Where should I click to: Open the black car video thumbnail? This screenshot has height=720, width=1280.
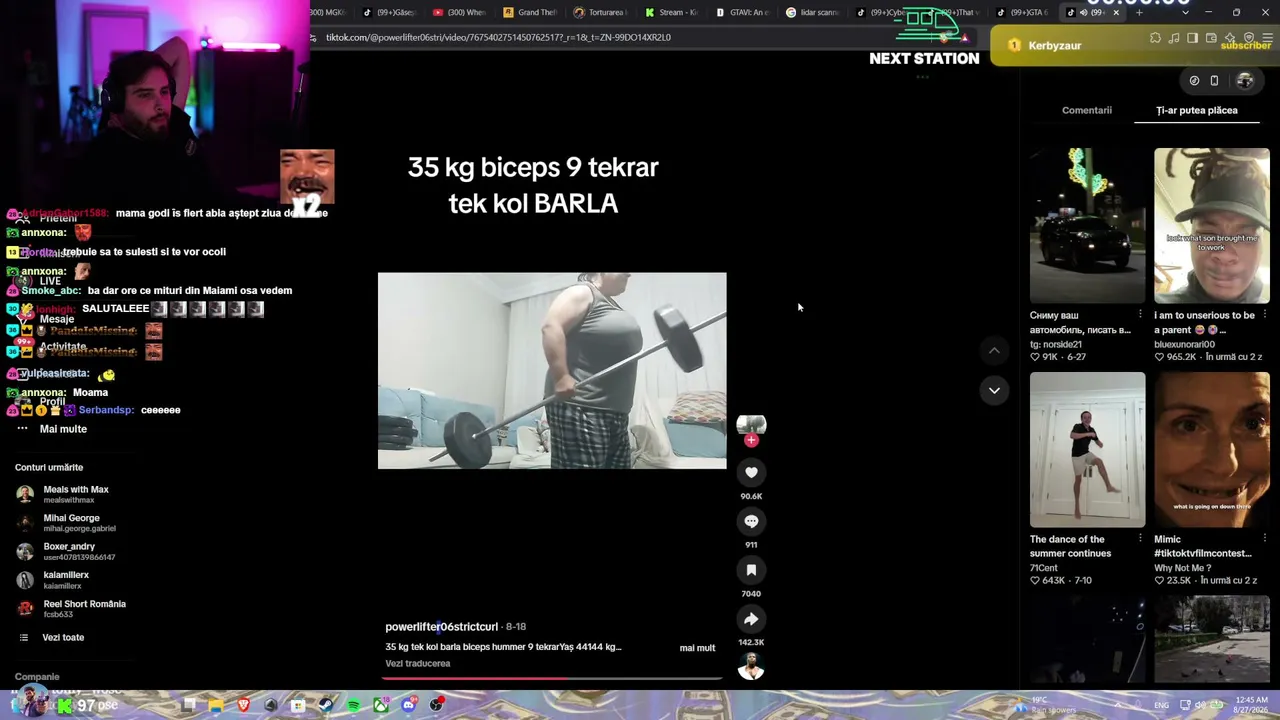(1087, 226)
